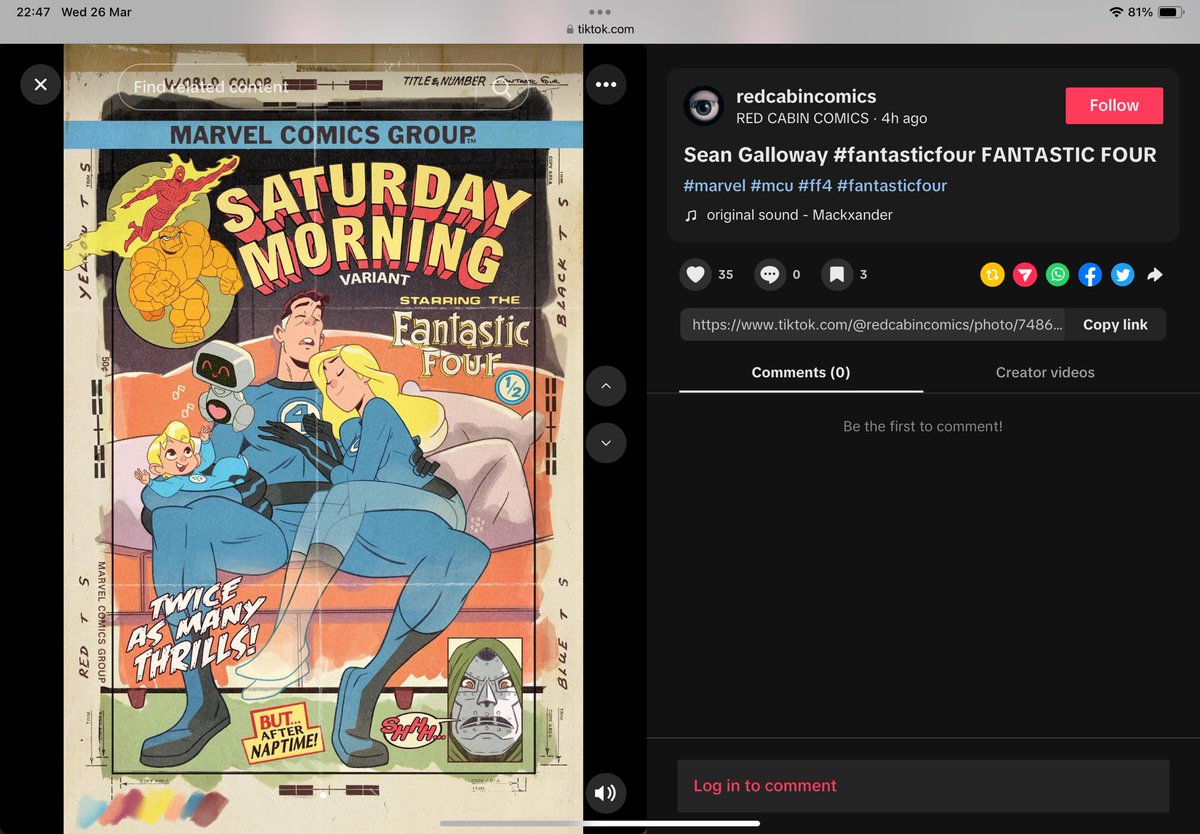
Task: Click the like count 35
Action: 726,274
